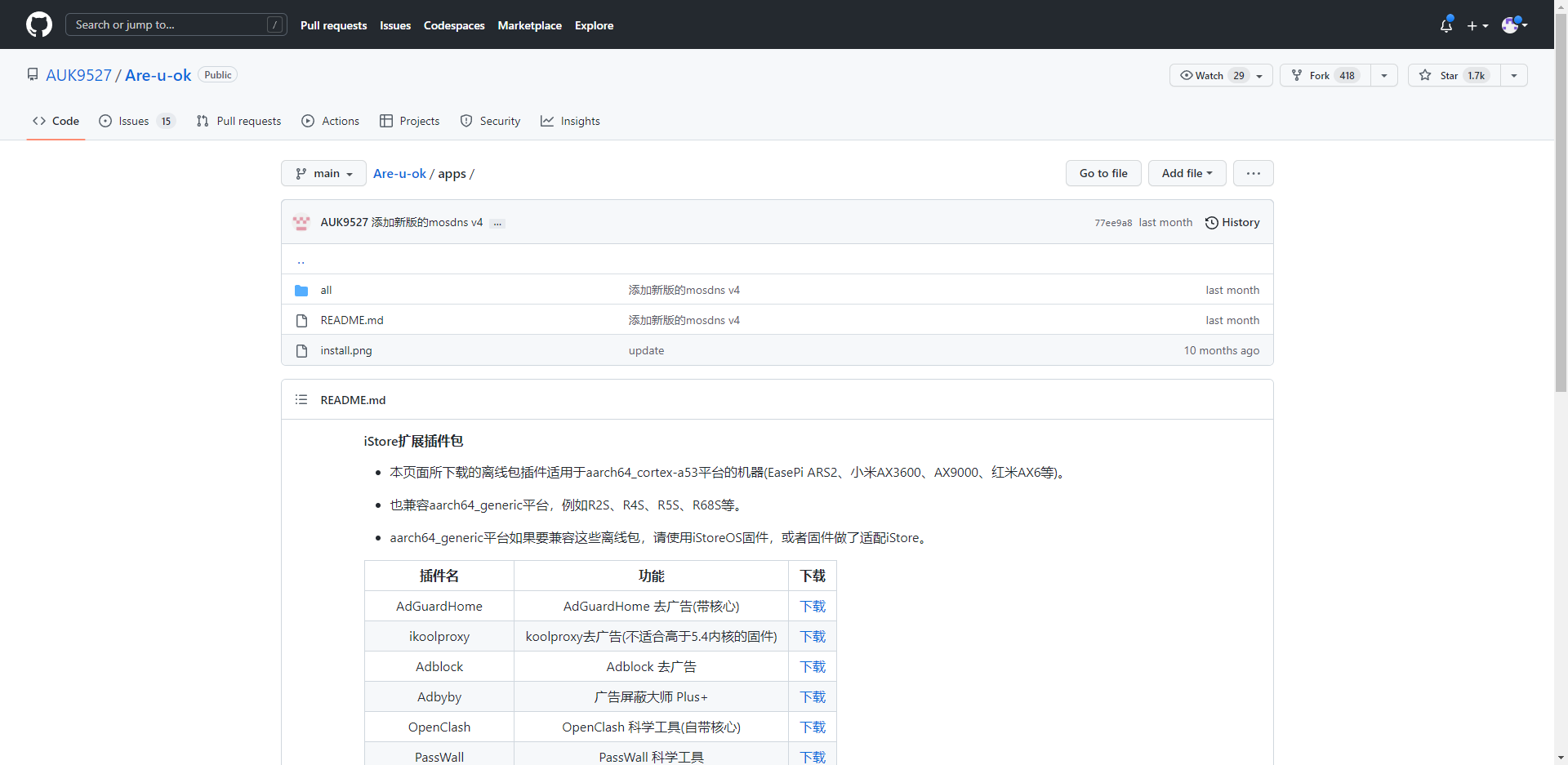This screenshot has width=1568, height=765.
Task: Open the Issues tab
Action: (x=136, y=121)
